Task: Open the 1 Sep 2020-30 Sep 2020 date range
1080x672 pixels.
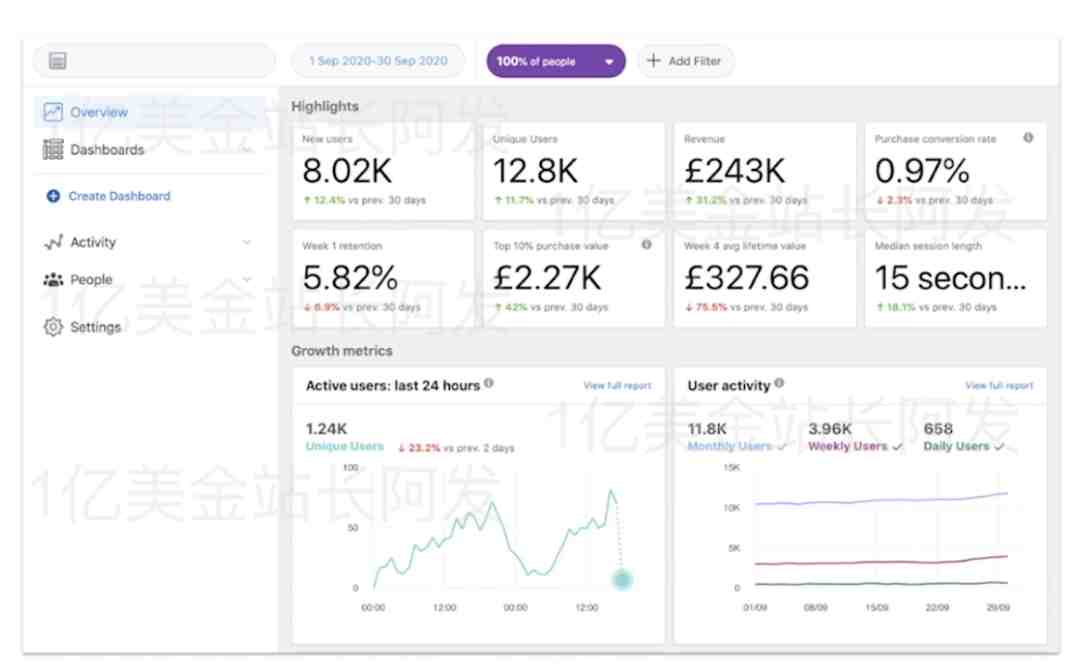Action: pyautogui.click(x=378, y=61)
